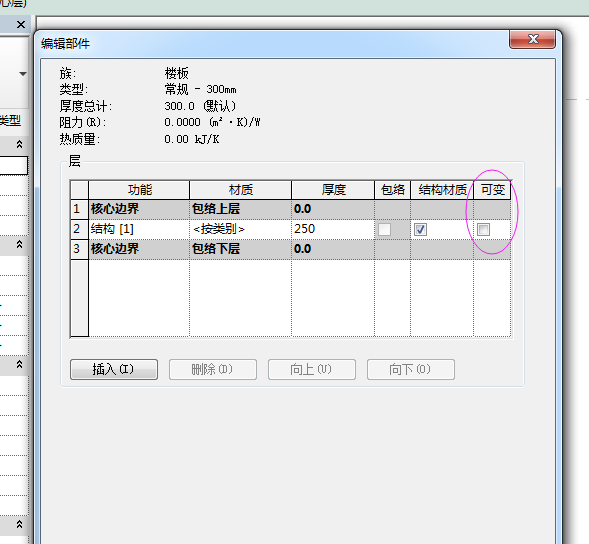Close the left properties panel with the black X
The width and height of the screenshot is (589, 544).
point(21,25)
